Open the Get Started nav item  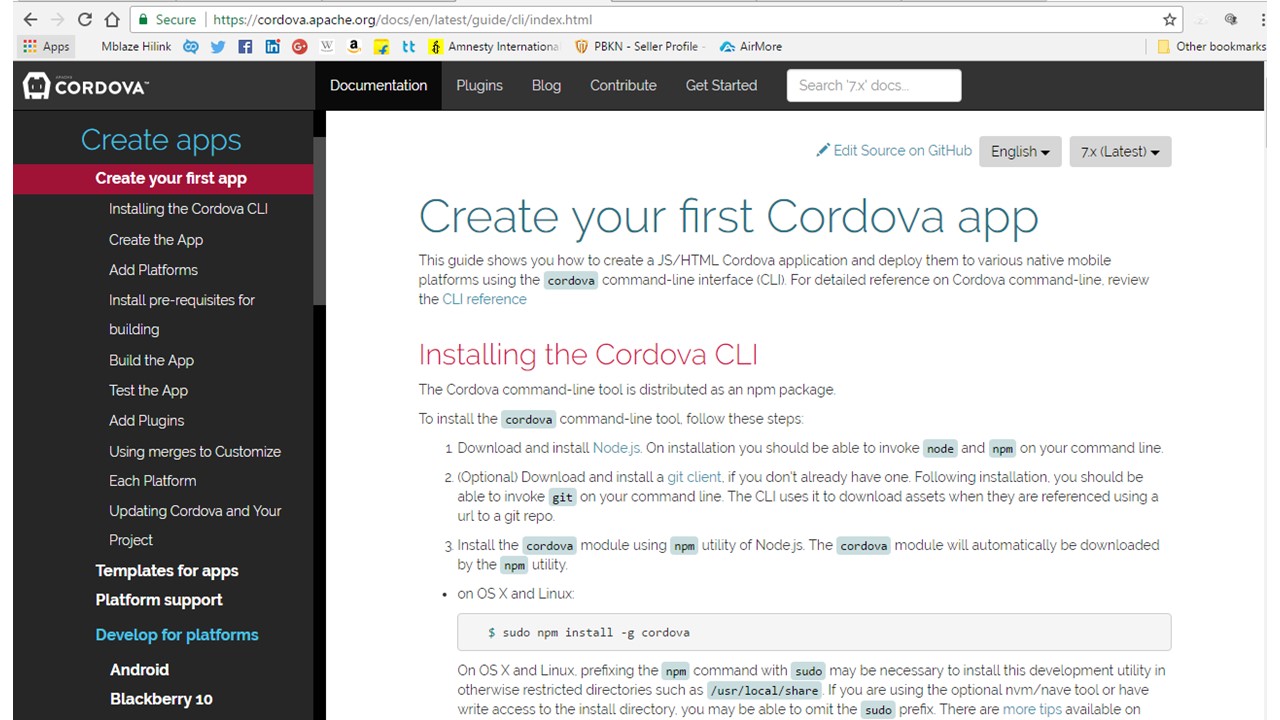tap(721, 85)
